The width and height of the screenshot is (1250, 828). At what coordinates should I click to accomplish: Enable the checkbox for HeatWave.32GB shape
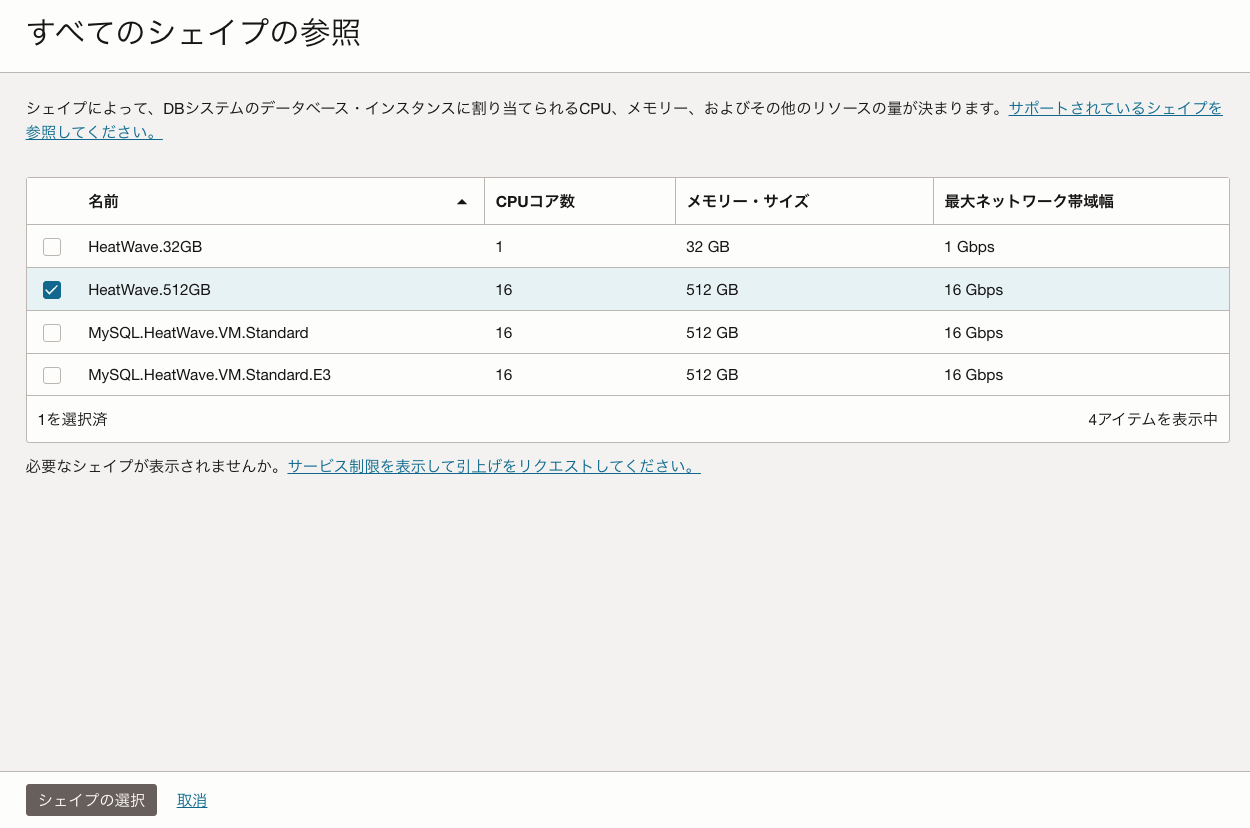[x=52, y=247]
